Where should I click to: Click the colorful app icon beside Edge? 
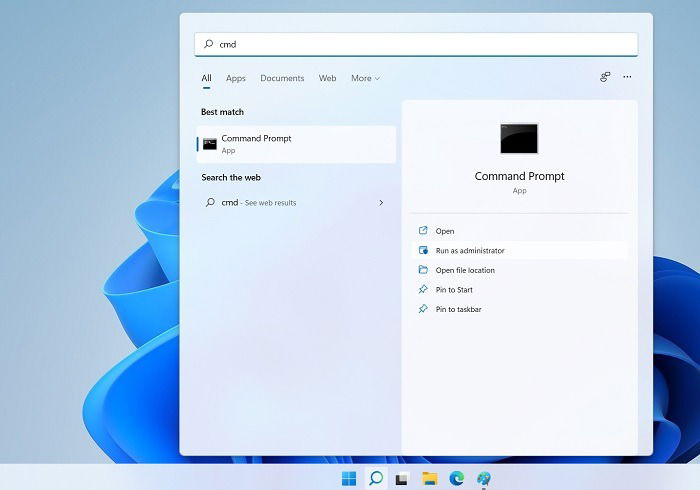coord(483,479)
